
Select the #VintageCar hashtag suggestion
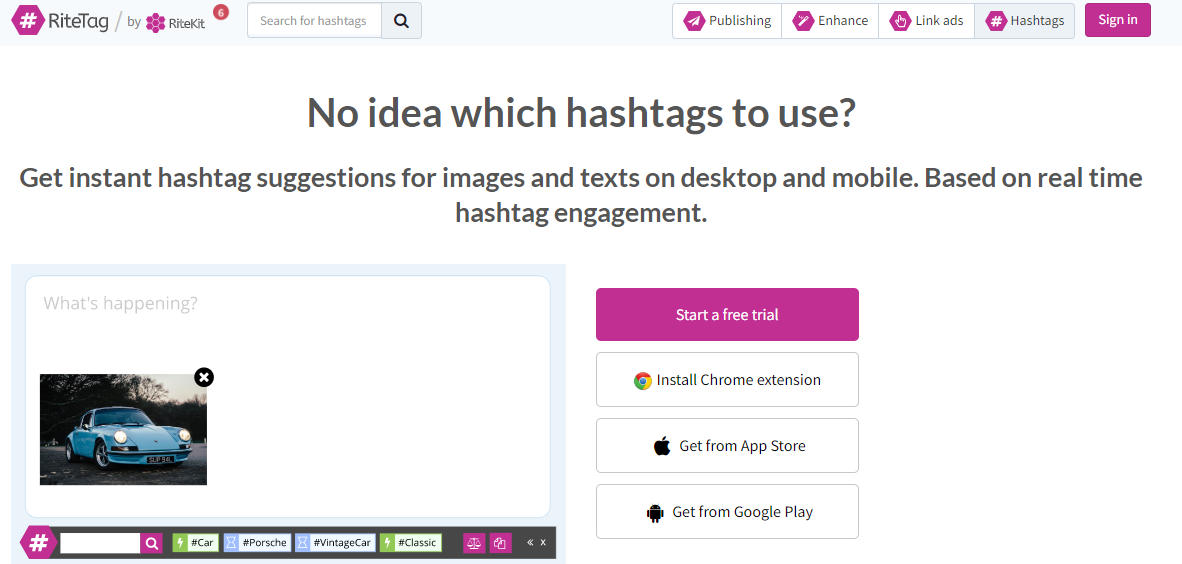335,543
